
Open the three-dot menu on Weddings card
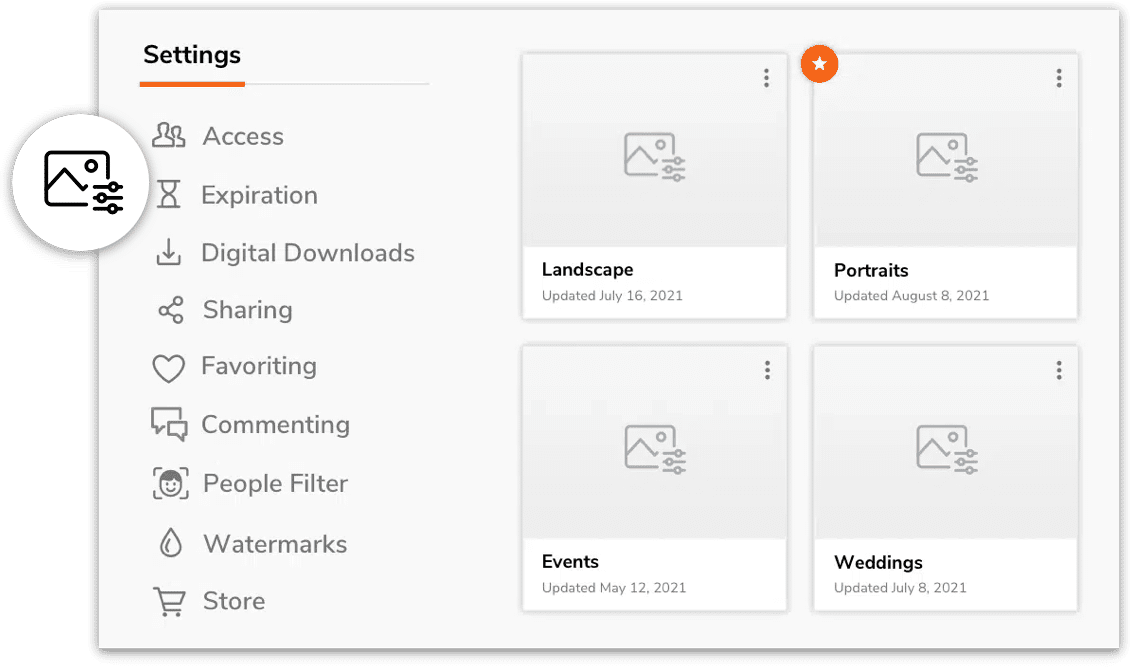[x=1059, y=370]
